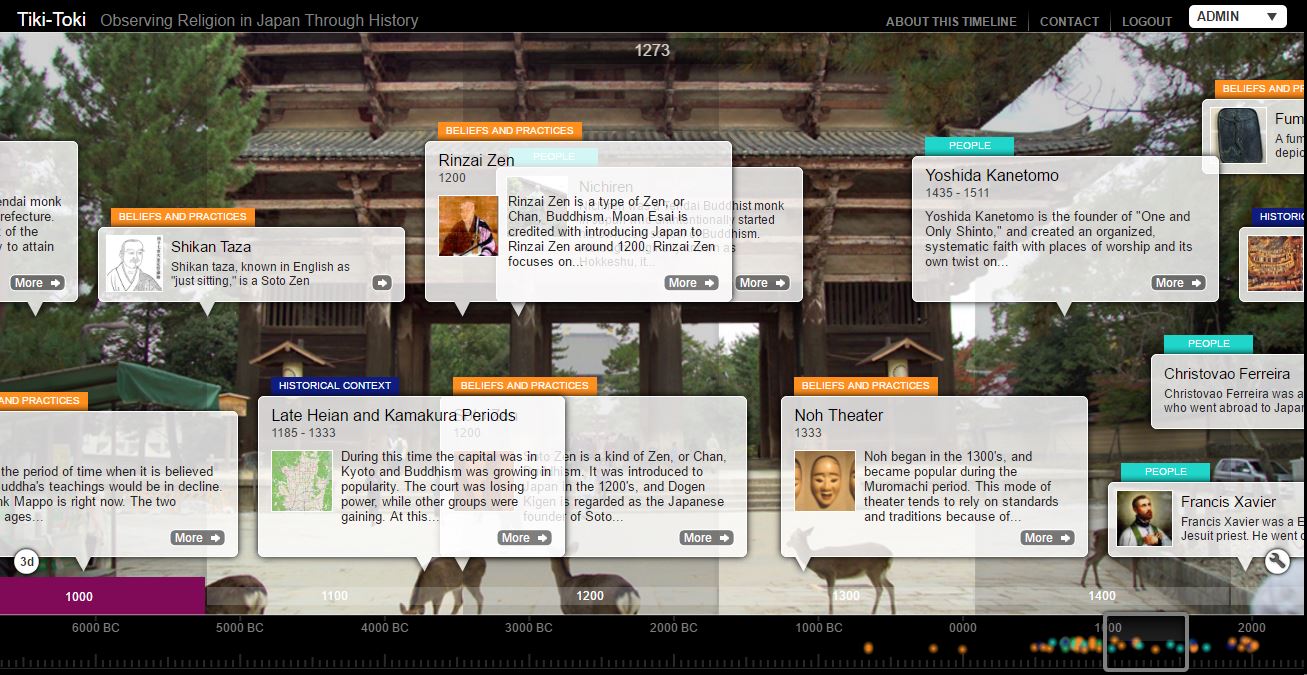1307x675 pixels.
Task: Open the ABOUT THIS TIMELINE menu item
Action: 951,21
